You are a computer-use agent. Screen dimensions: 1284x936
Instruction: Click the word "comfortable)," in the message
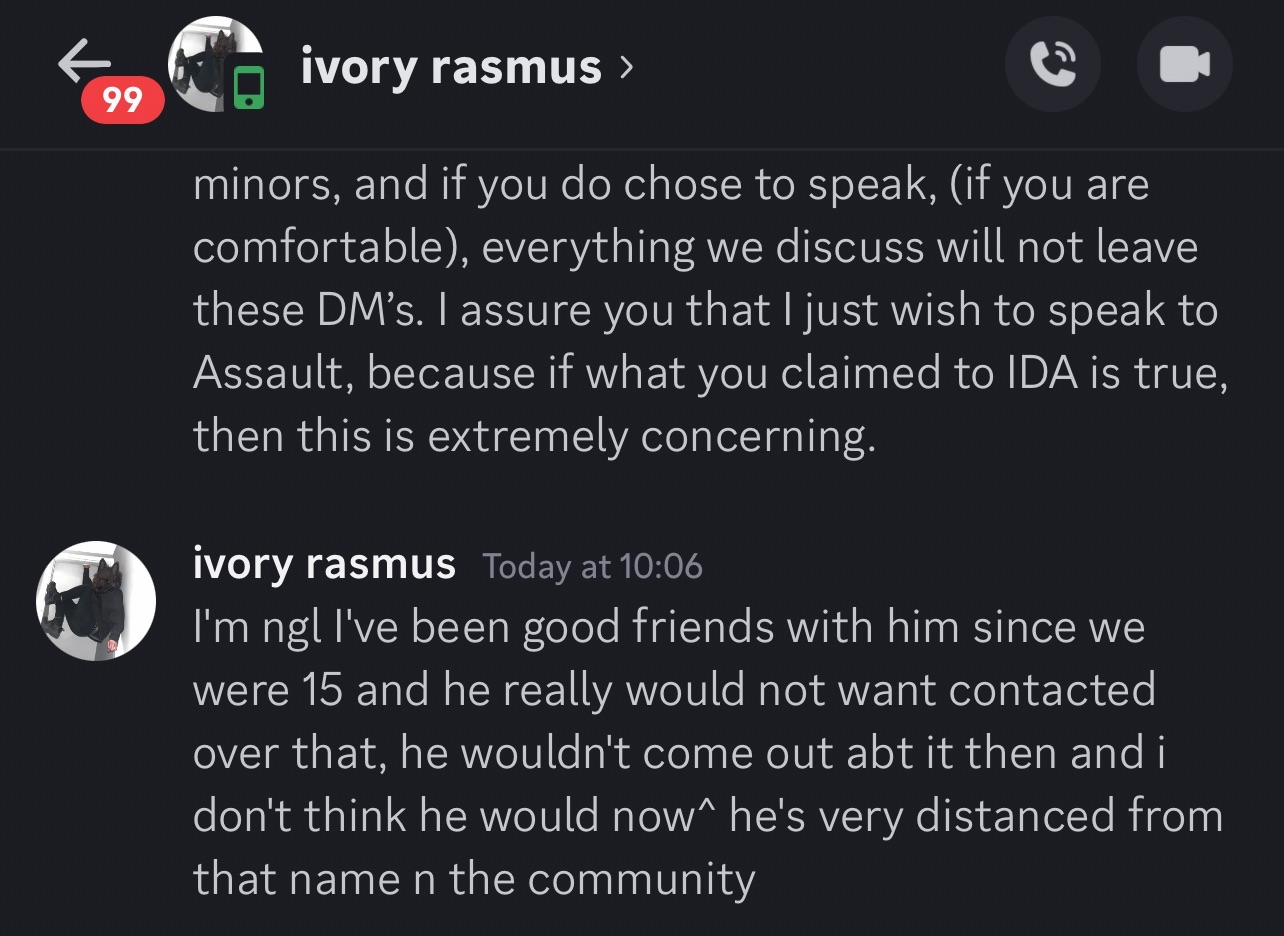point(329,248)
